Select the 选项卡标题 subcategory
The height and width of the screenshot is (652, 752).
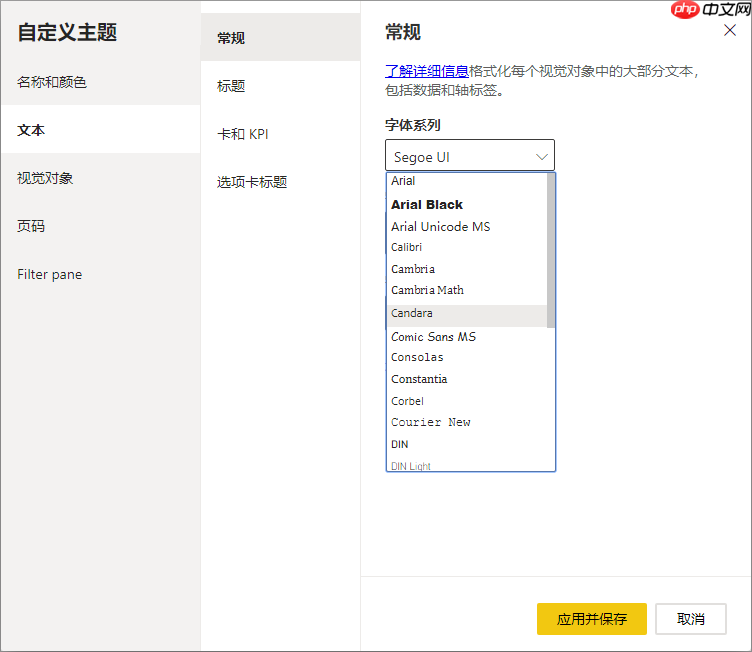tap(281, 182)
